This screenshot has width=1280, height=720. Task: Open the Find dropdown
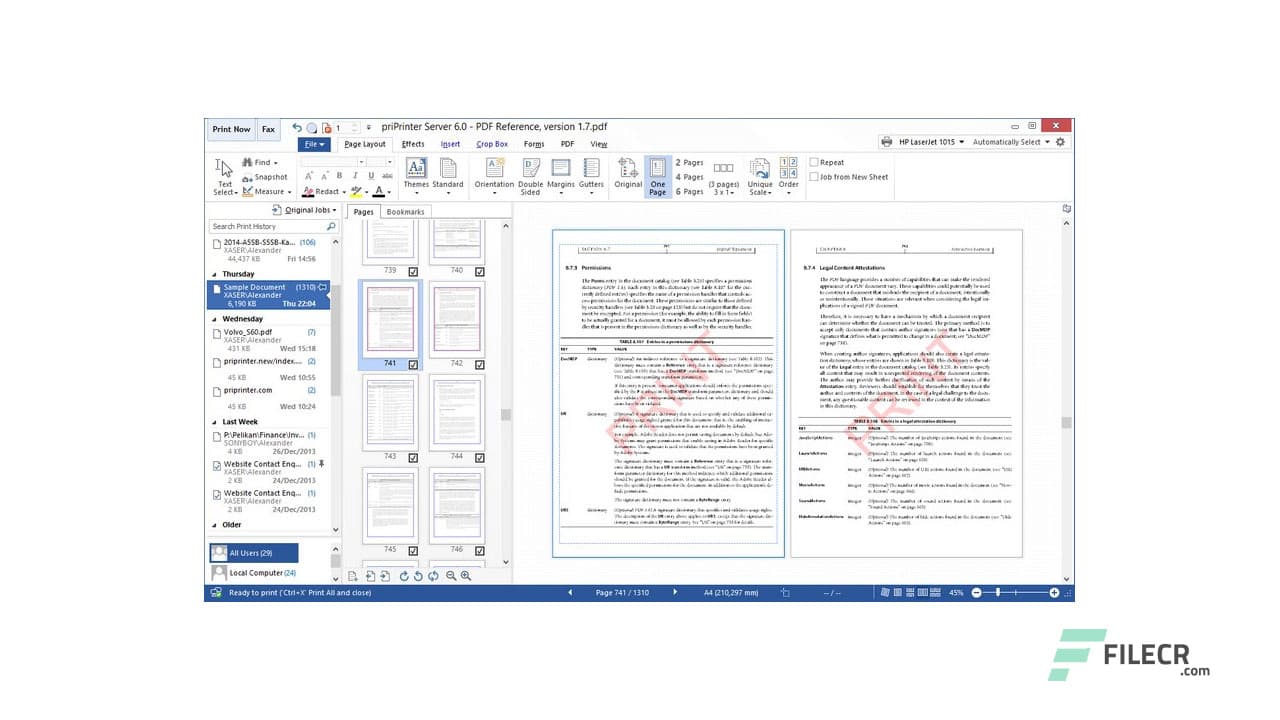pyautogui.click(x=275, y=162)
